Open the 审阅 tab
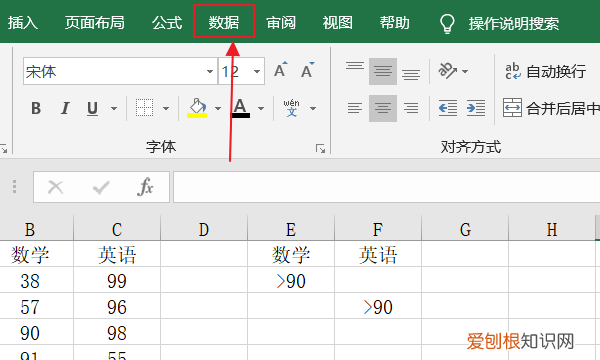600x360 pixels. [x=281, y=23]
